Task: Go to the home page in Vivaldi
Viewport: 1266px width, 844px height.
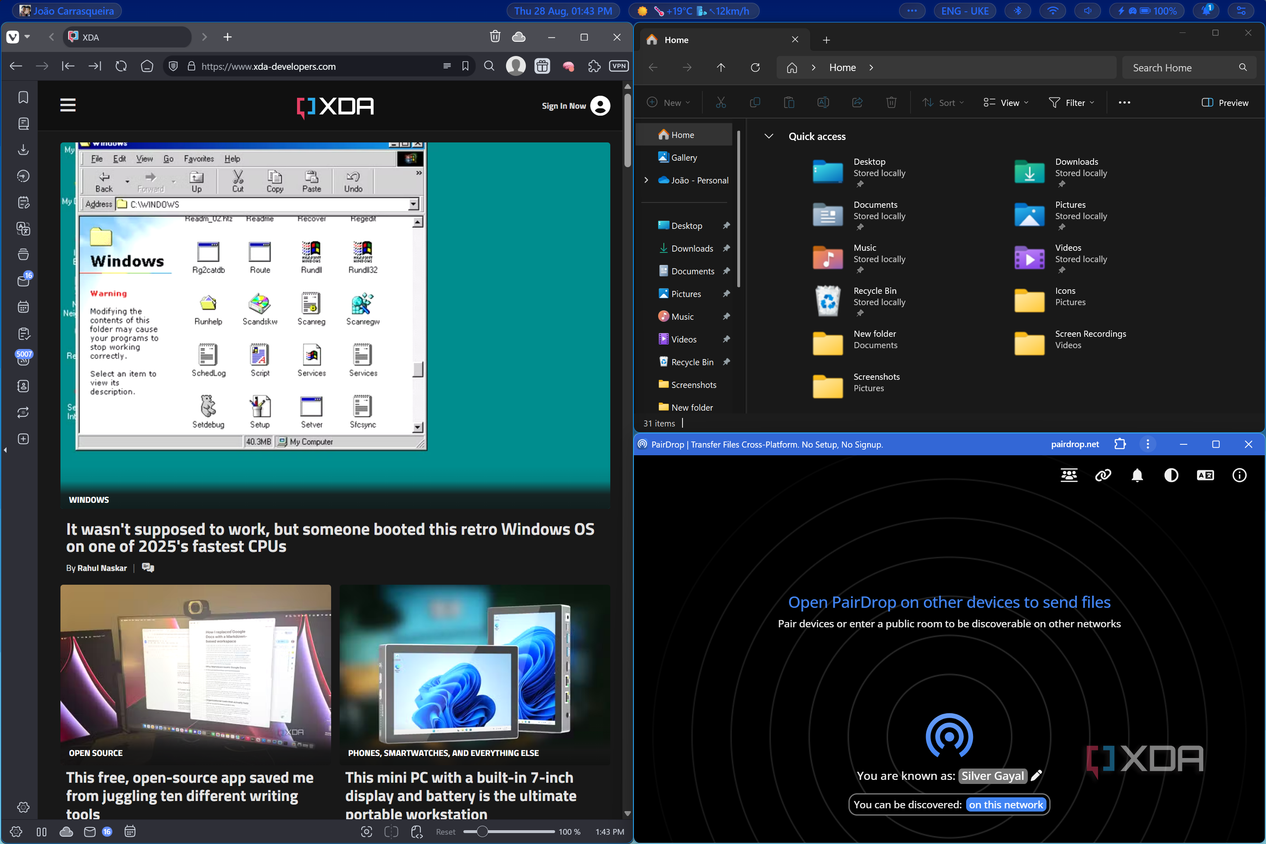Action: point(147,66)
